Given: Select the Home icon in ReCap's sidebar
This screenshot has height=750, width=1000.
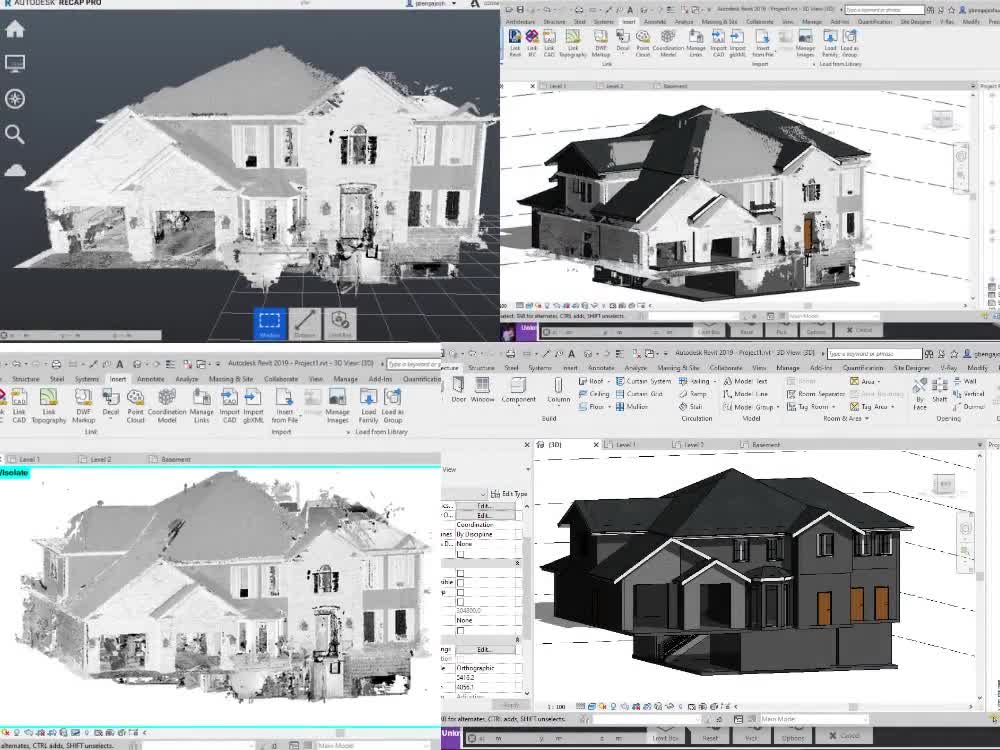Looking at the screenshot, I should coord(15,30).
